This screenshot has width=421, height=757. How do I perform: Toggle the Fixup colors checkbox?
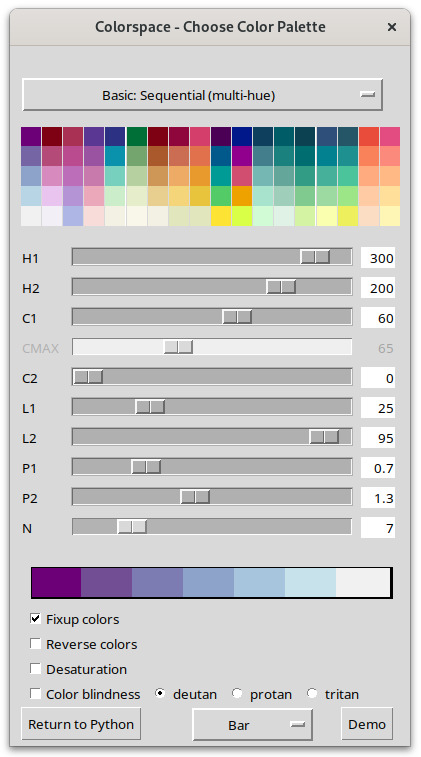pyautogui.click(x=35, y=618)
